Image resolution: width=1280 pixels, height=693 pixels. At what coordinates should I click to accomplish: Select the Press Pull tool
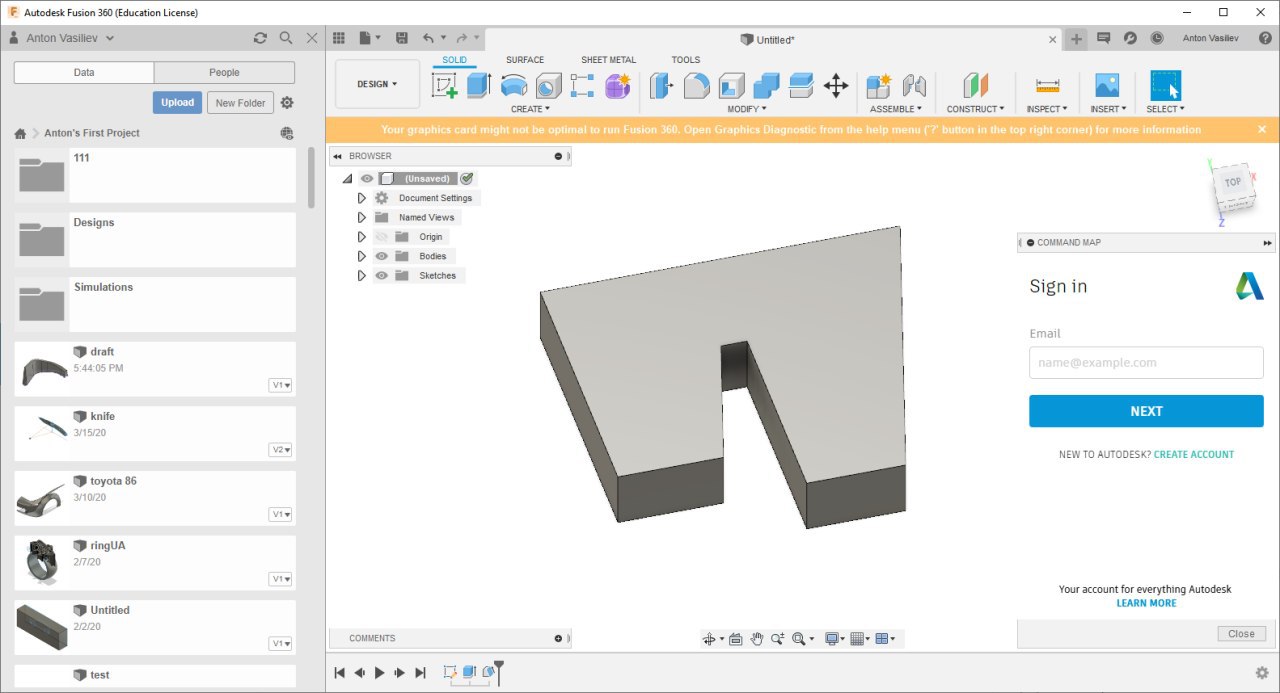[x=661, y=85]
